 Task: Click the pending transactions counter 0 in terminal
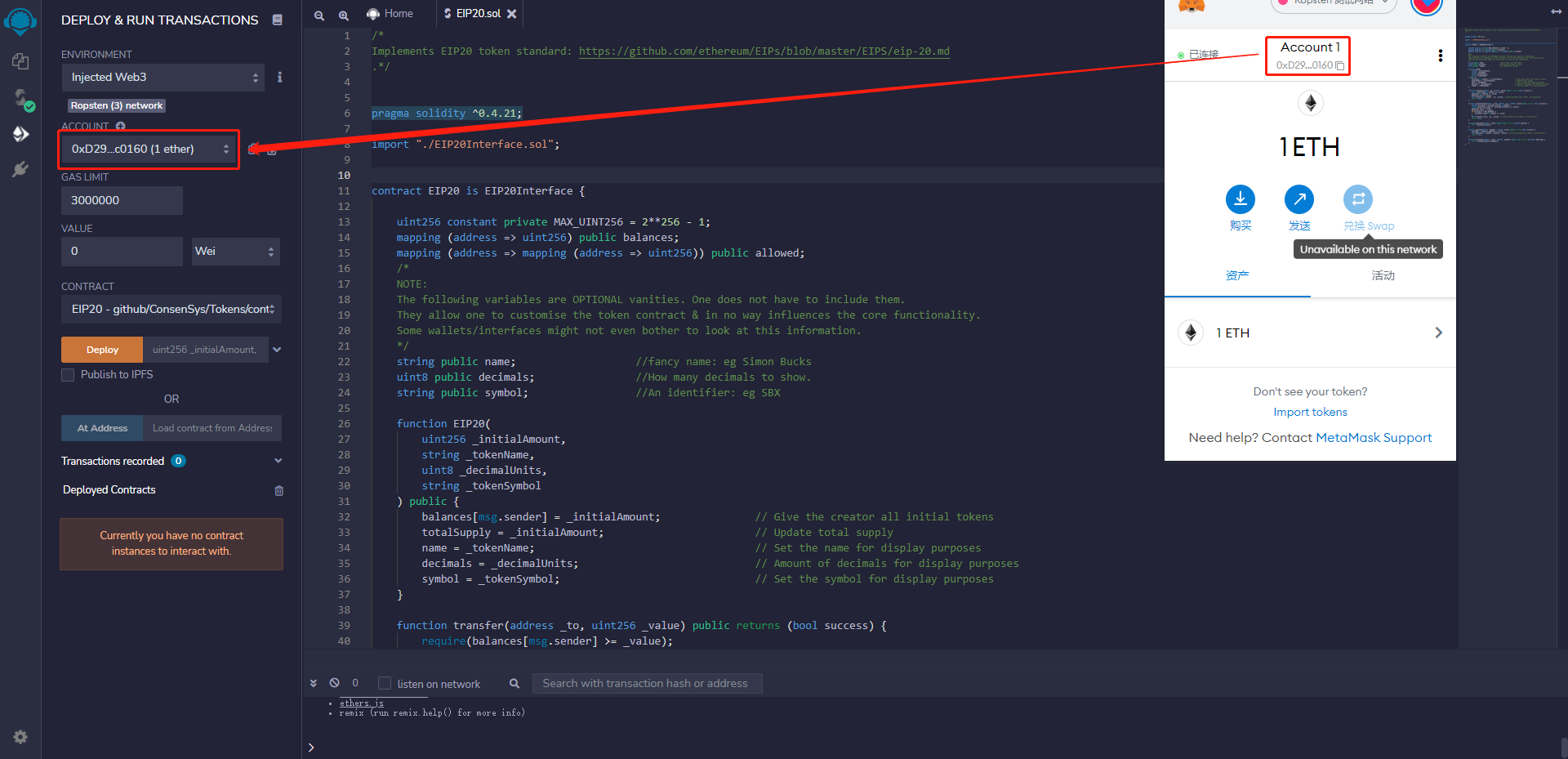pyautogui.click(x=355, y=683)
